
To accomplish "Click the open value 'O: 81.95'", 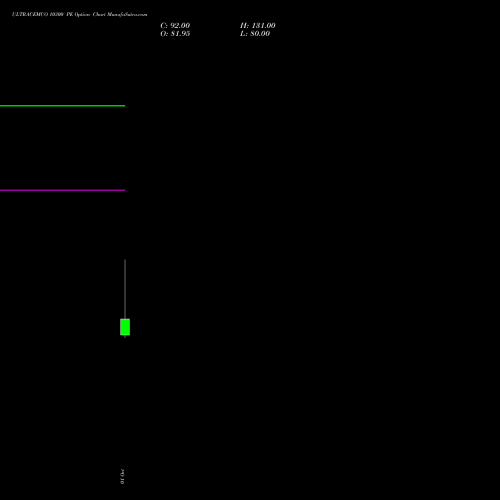I will click(175, 34).
